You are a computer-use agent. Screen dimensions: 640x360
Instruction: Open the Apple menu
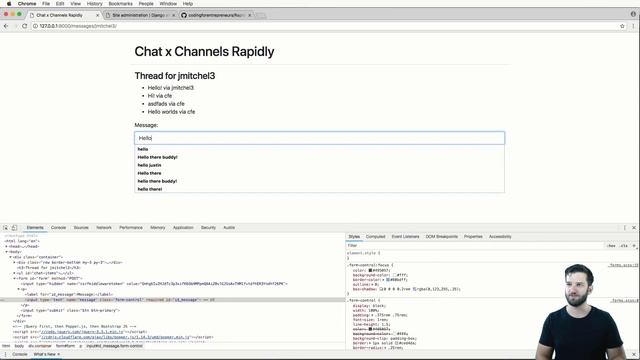[x=9, y=4]
